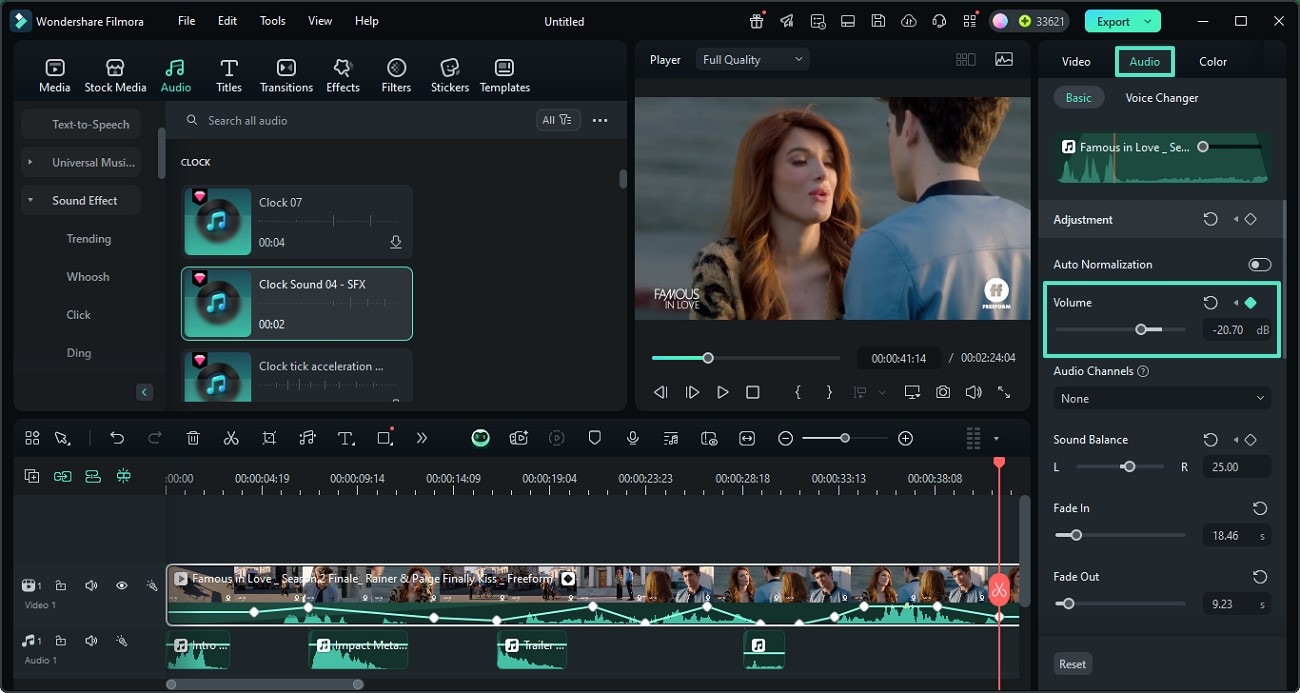Adjust the Volume slider handle
This screenshot has height=693, width=1300.
click(x=1141, y=329)
